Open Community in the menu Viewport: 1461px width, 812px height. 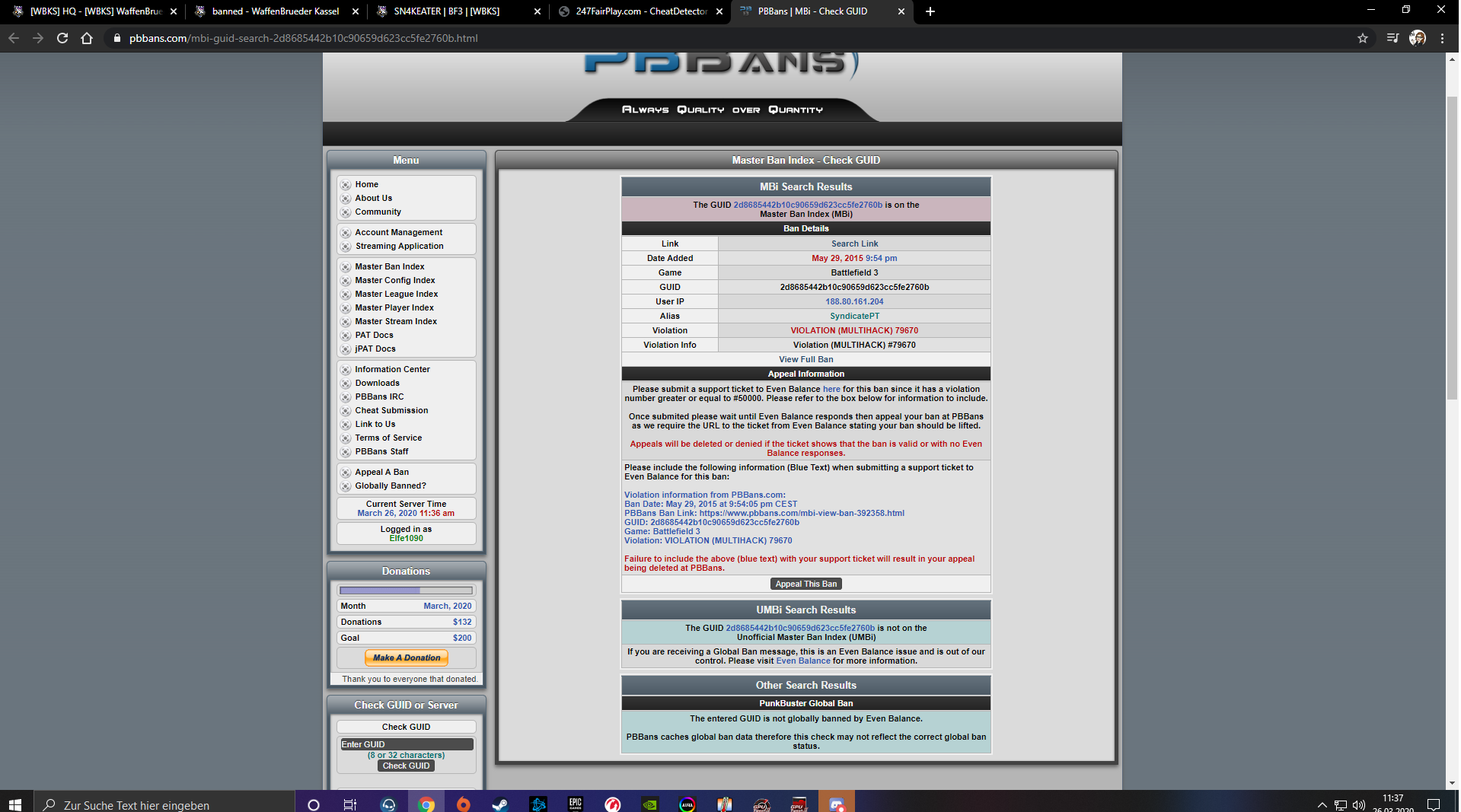tap(378, 212)
